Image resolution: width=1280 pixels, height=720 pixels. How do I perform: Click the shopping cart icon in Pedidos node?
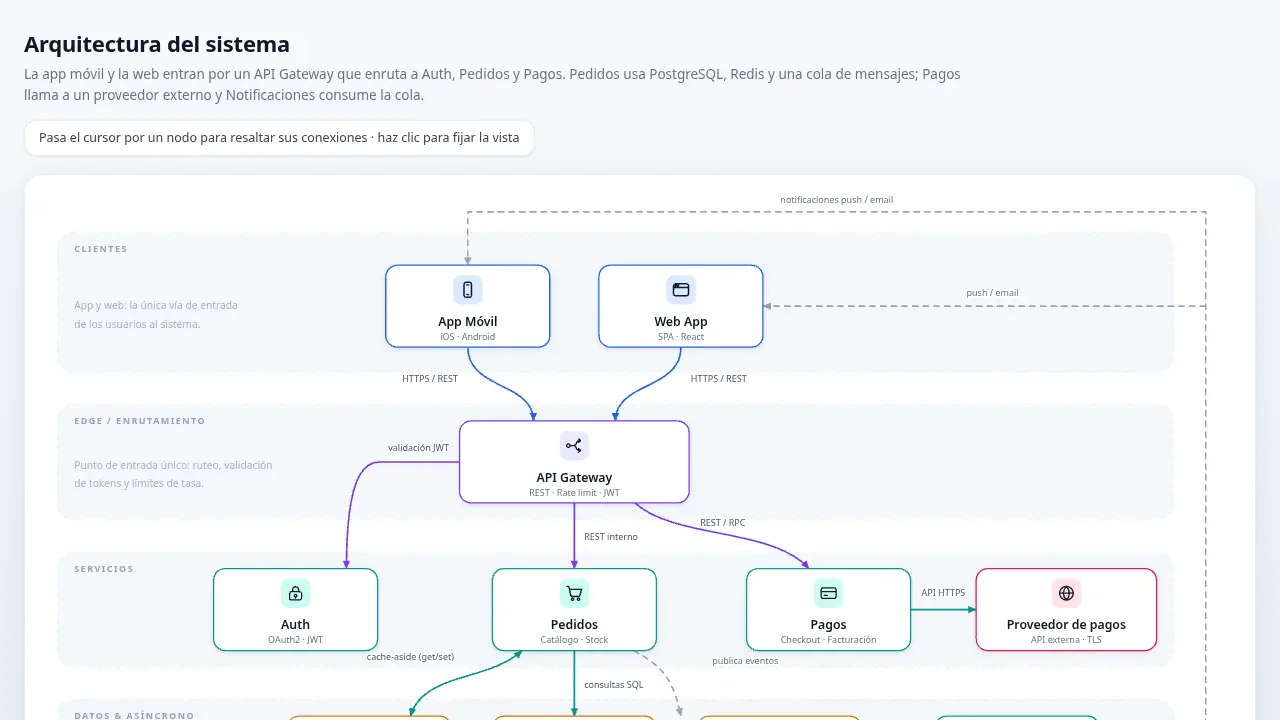pyautogui.click(x=574, y=593)
